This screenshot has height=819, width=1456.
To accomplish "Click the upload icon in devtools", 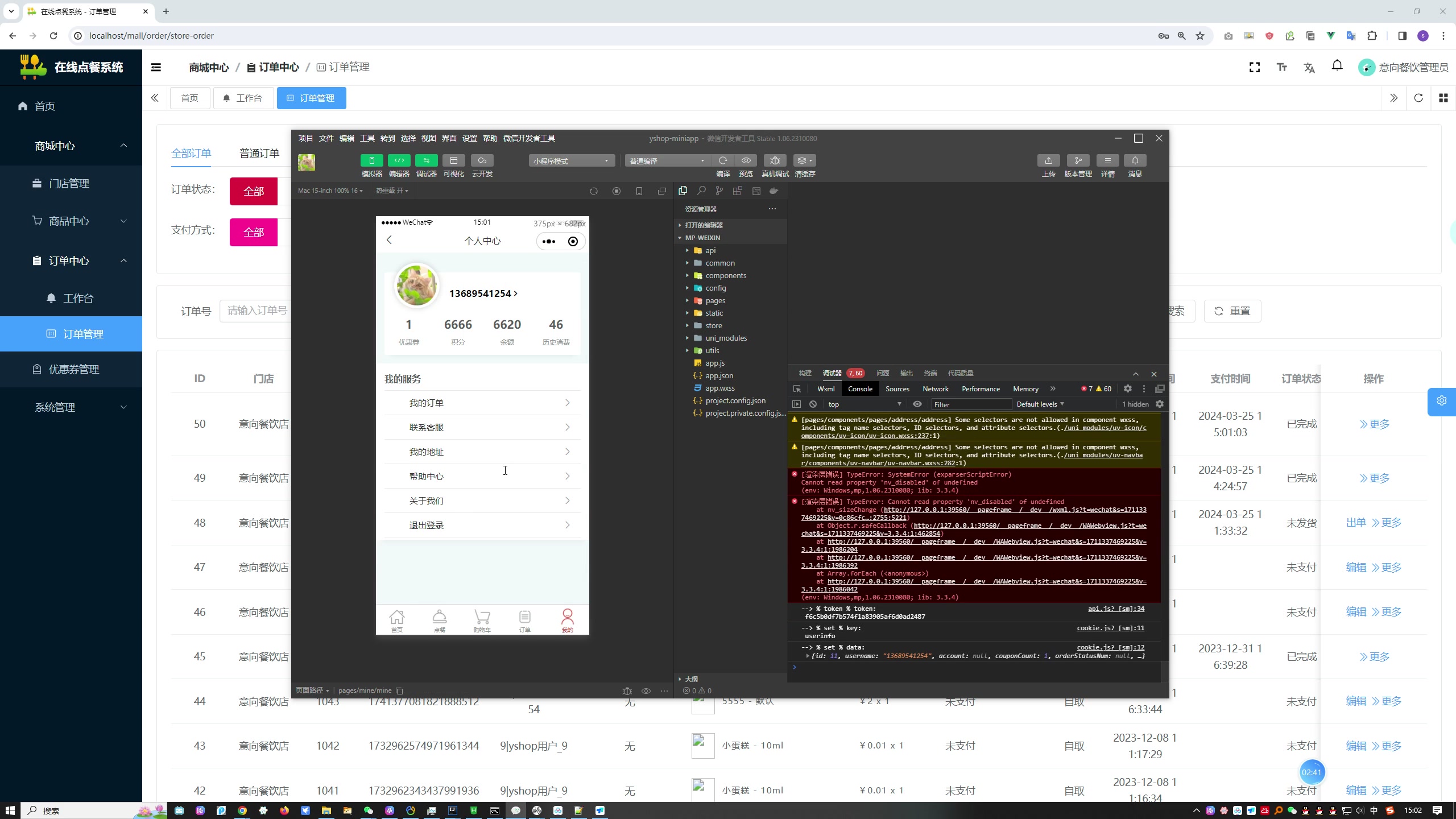I will [x=1048, y=160].
